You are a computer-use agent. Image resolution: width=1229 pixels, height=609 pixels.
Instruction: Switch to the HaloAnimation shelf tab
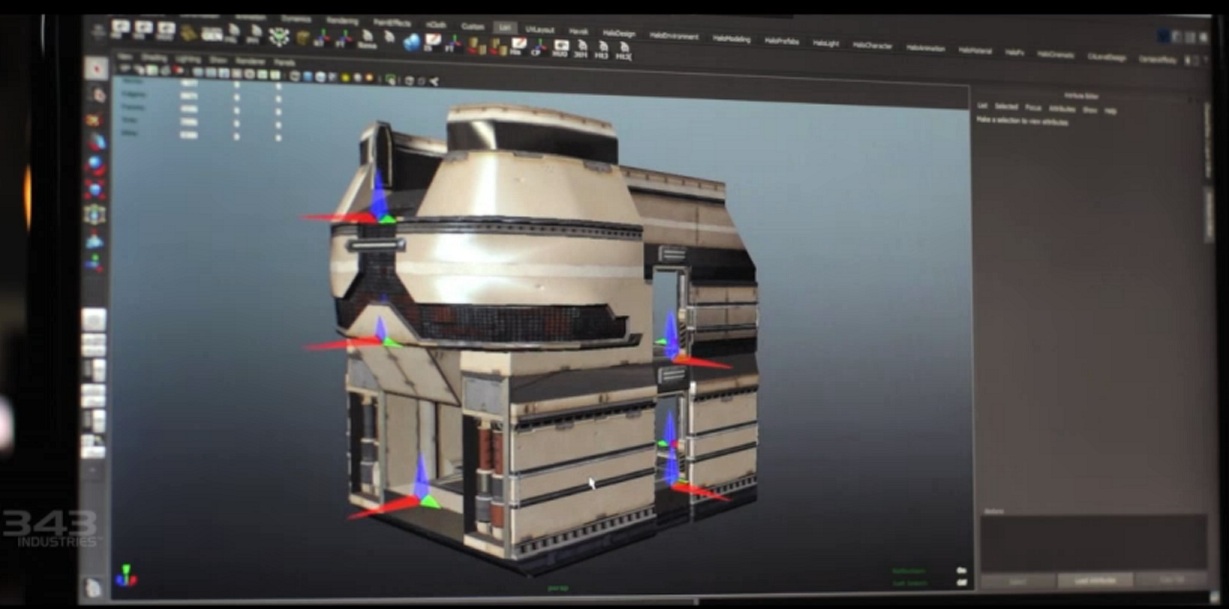[926, 47]
